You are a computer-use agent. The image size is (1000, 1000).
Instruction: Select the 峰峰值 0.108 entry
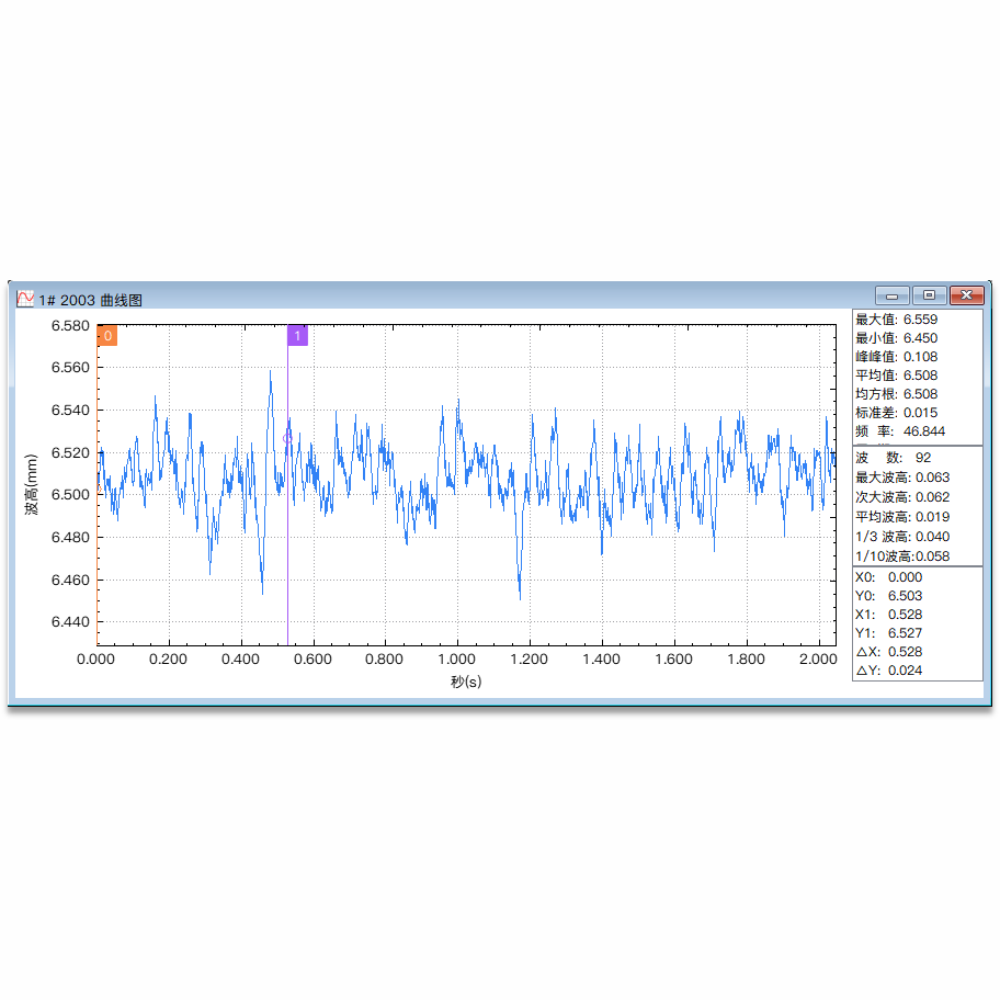pyautogui.click(x=896, y=357)
